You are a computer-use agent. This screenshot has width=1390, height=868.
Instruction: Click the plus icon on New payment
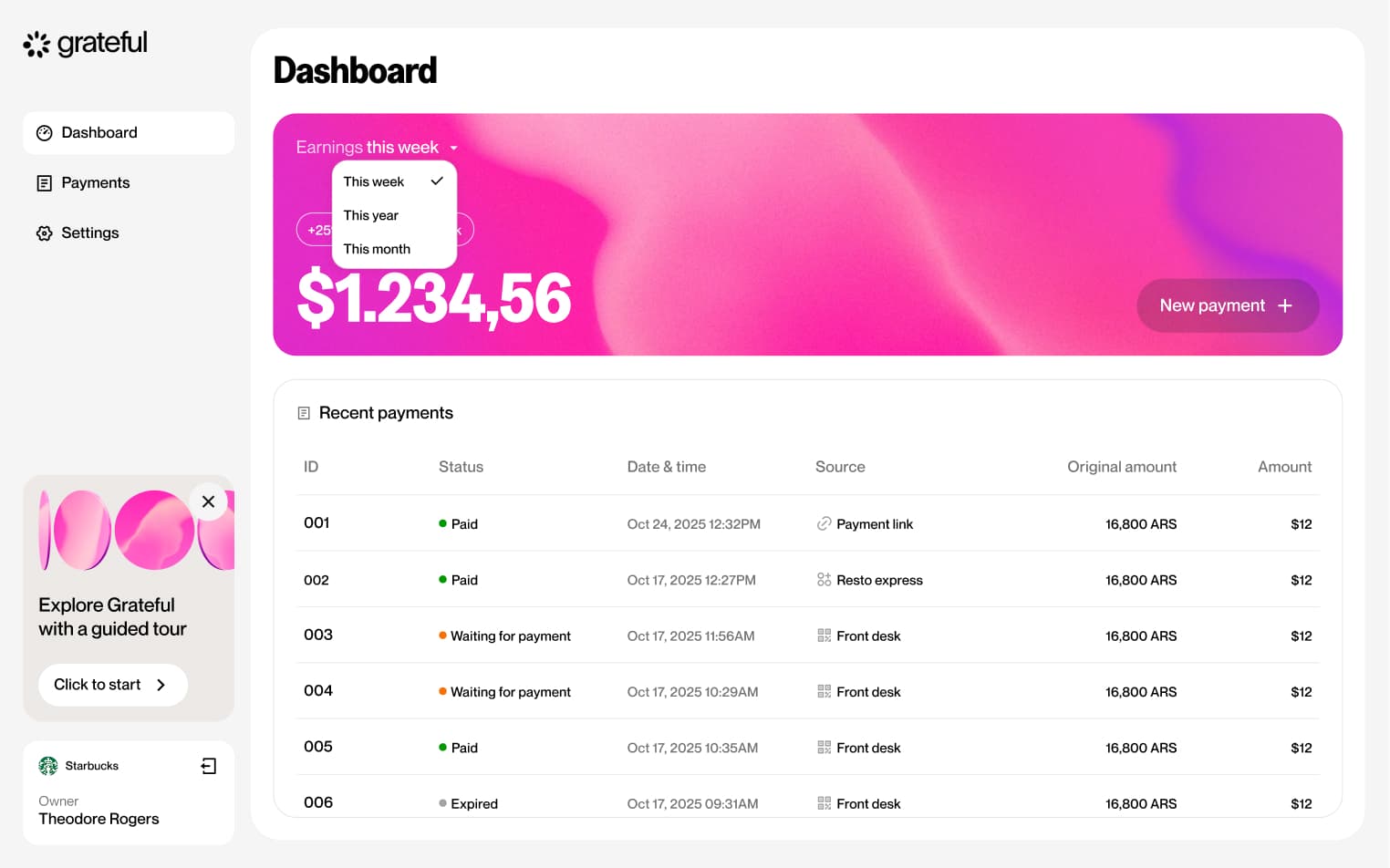(1284, 305)
